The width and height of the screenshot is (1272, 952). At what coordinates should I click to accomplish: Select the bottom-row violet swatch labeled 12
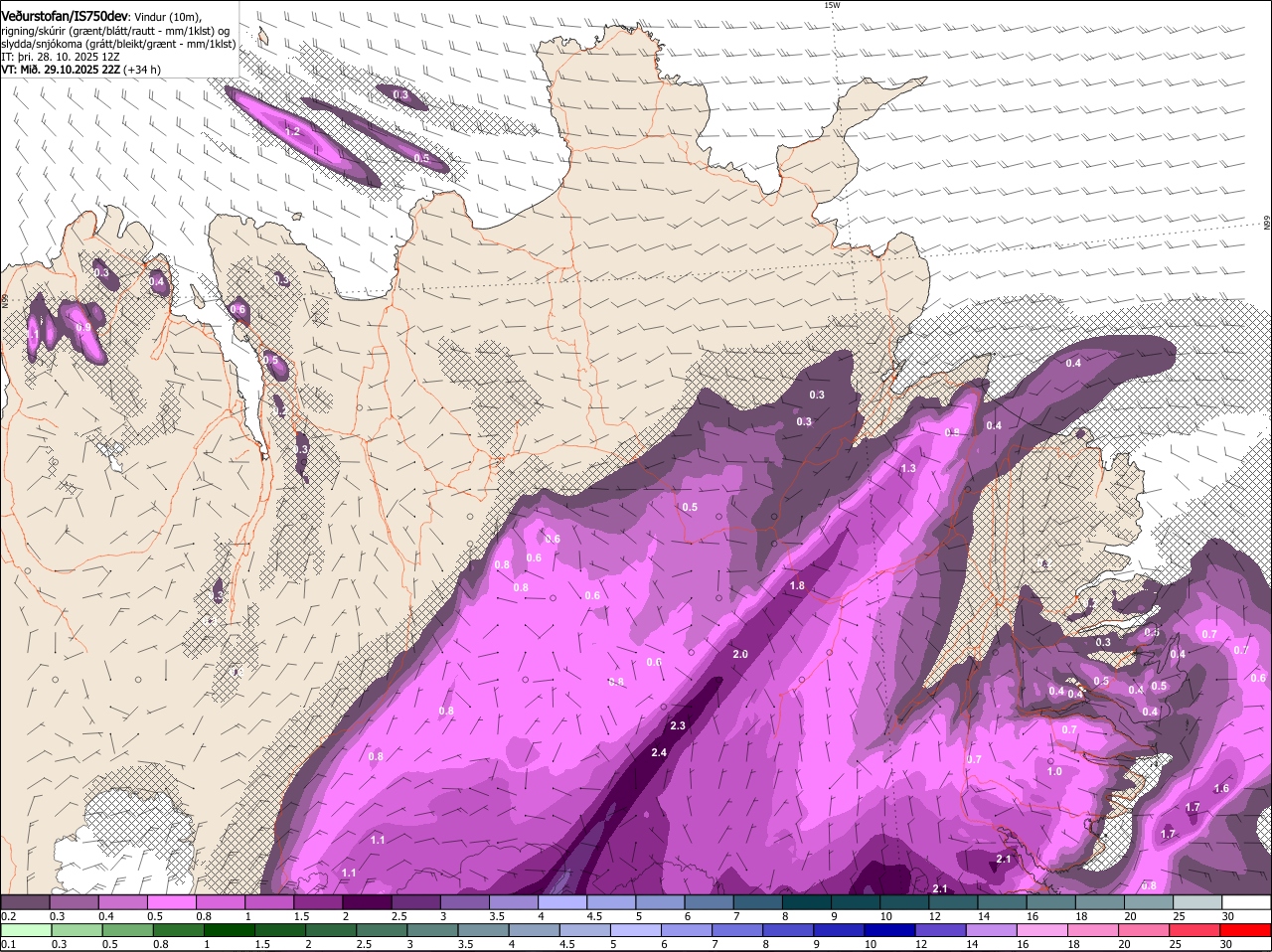(940, 930)
